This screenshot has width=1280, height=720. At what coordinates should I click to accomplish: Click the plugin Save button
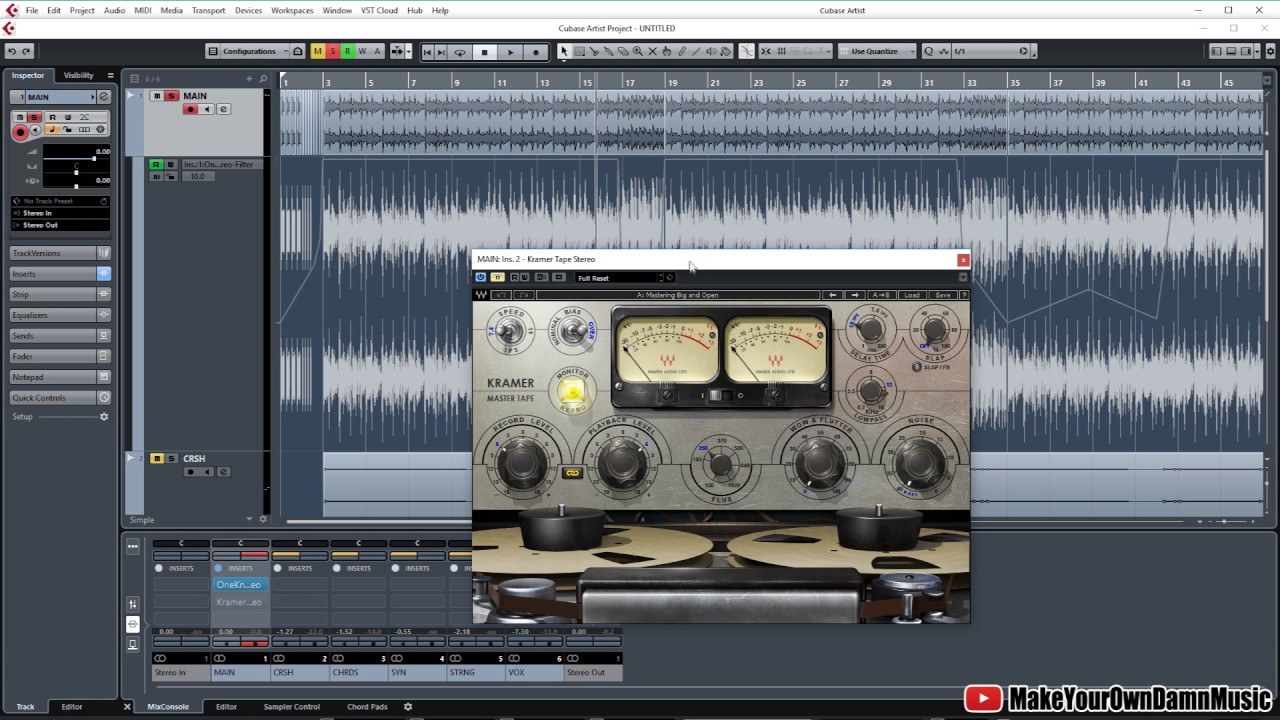point(942,295)
